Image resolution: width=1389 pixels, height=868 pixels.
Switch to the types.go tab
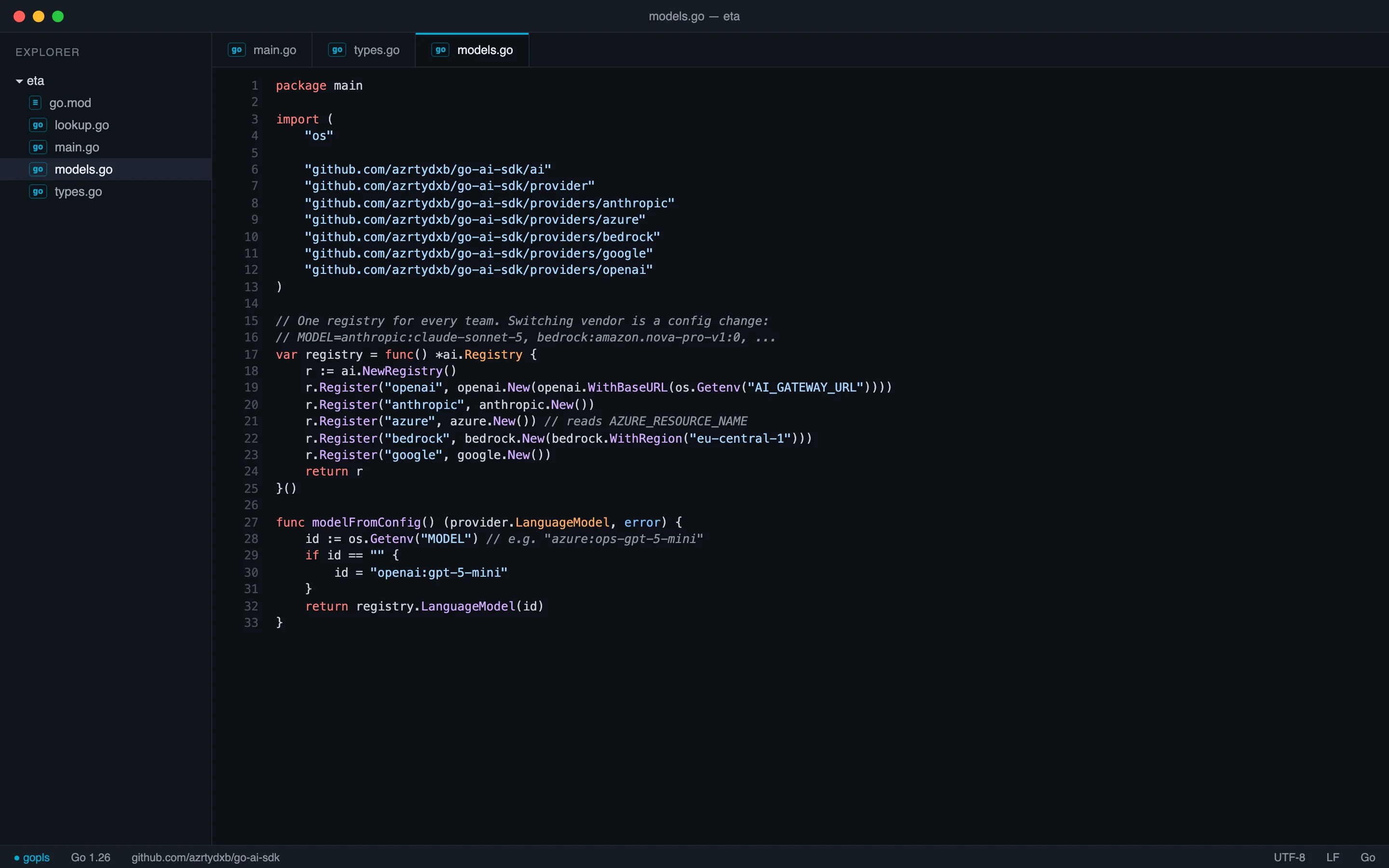[364, 50]
